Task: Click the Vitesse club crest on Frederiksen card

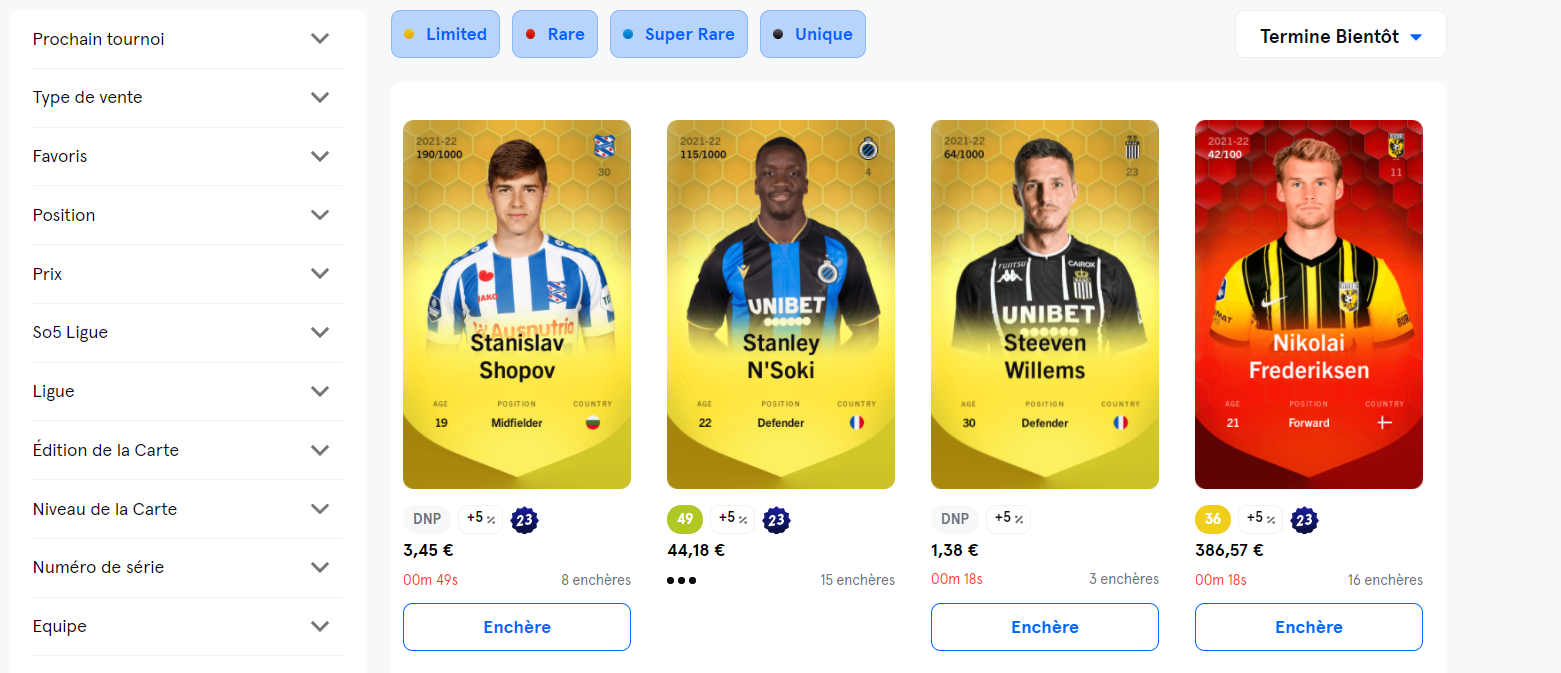Action: [1397, 147]
